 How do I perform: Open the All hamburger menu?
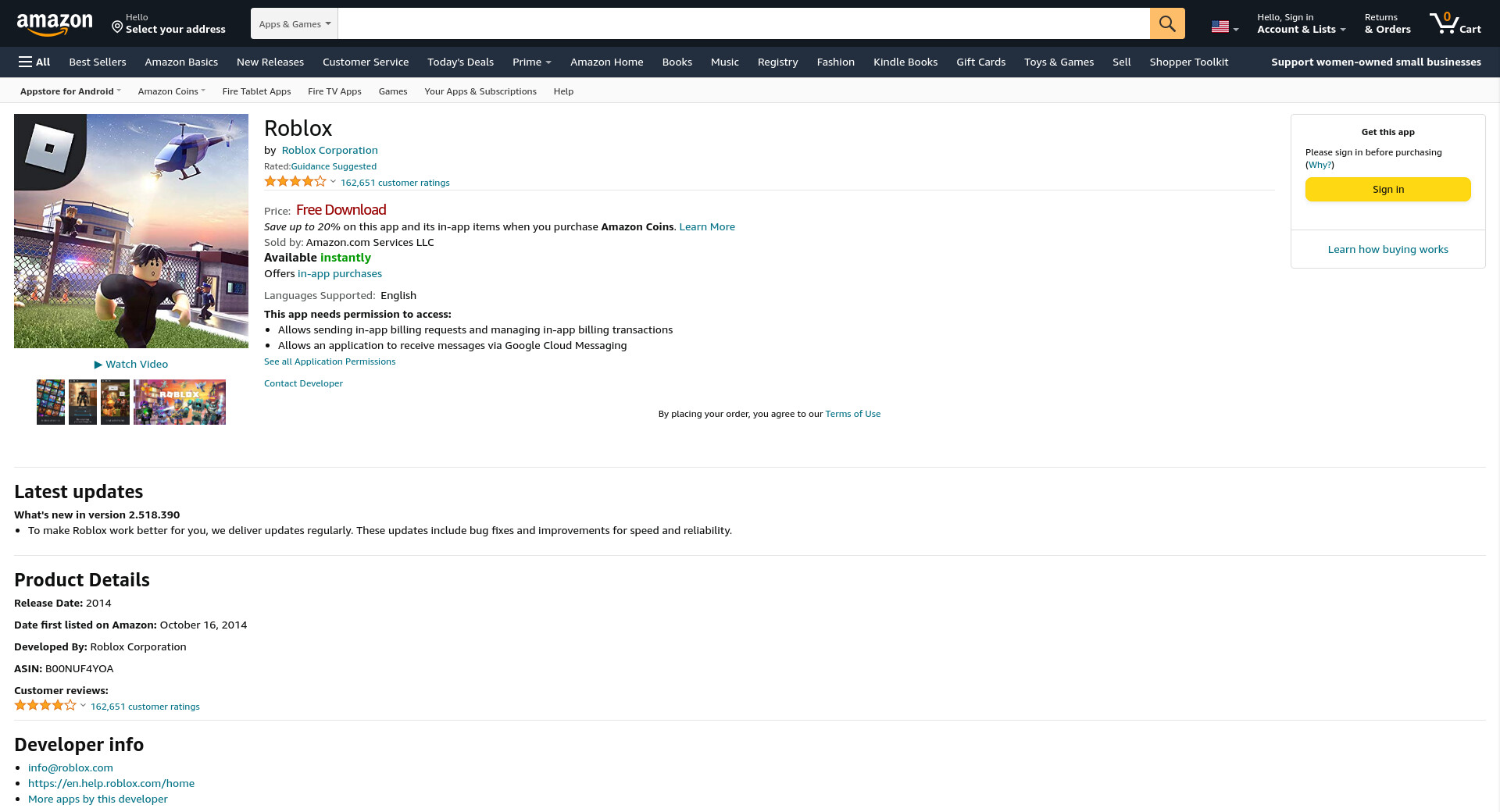point(34,62)
